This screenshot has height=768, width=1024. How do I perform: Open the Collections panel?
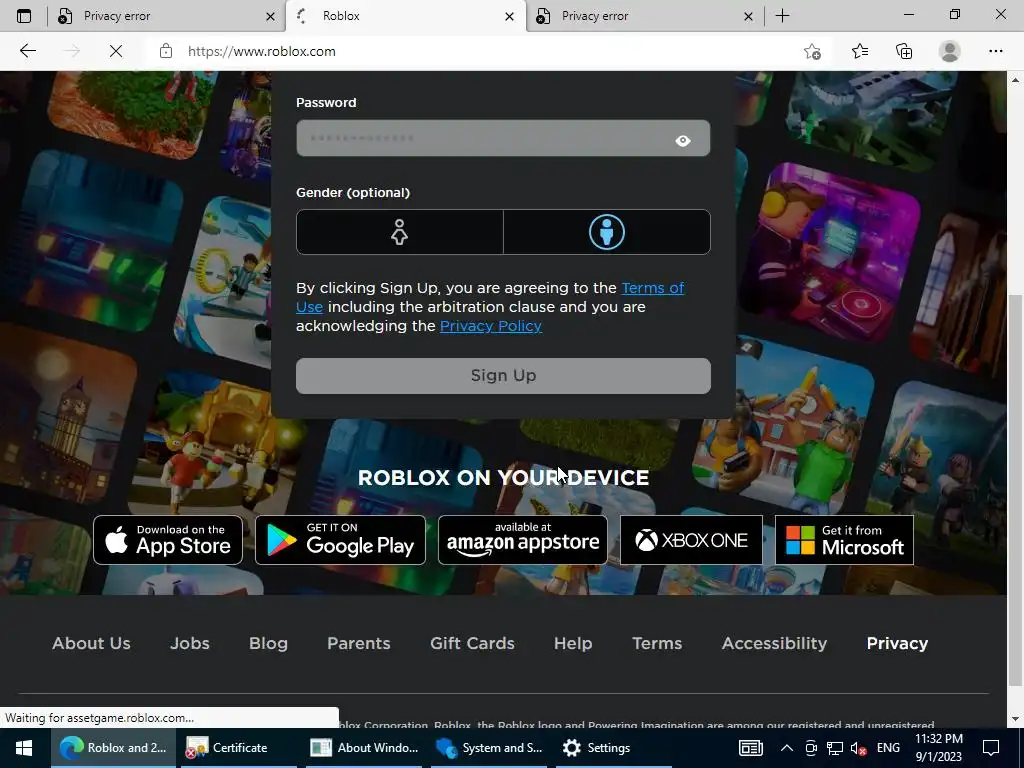click(x=904, y=51)
